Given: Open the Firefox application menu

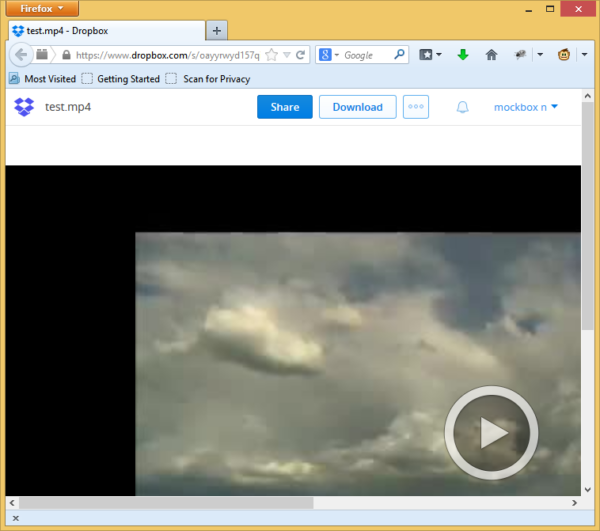Looking at the screenshot, I should coord(42,8).
